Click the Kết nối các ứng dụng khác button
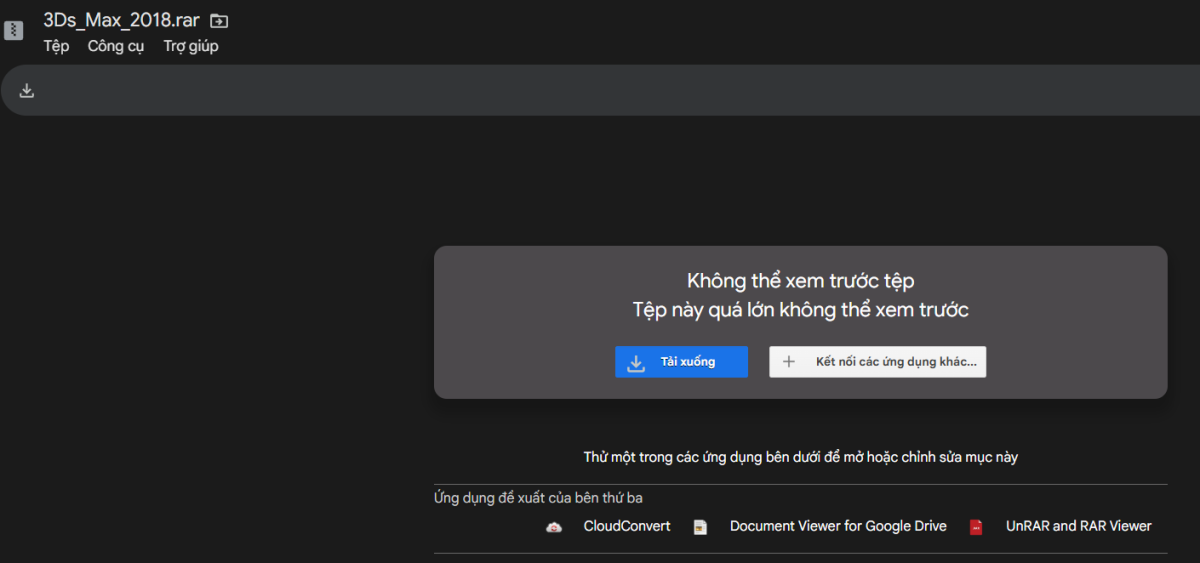Screen dimensions: 1200x563 coord(877,362)
